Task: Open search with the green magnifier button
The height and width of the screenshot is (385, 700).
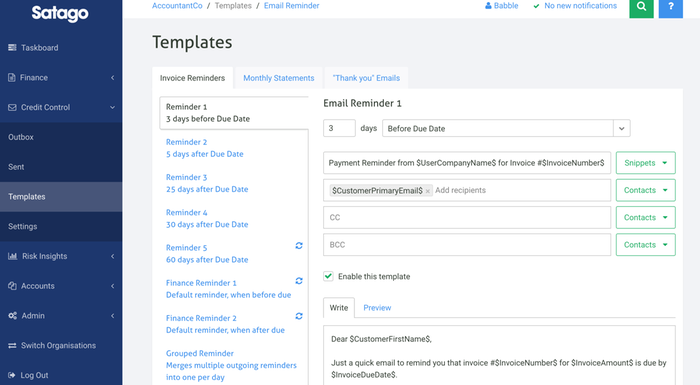Action: 641,7
